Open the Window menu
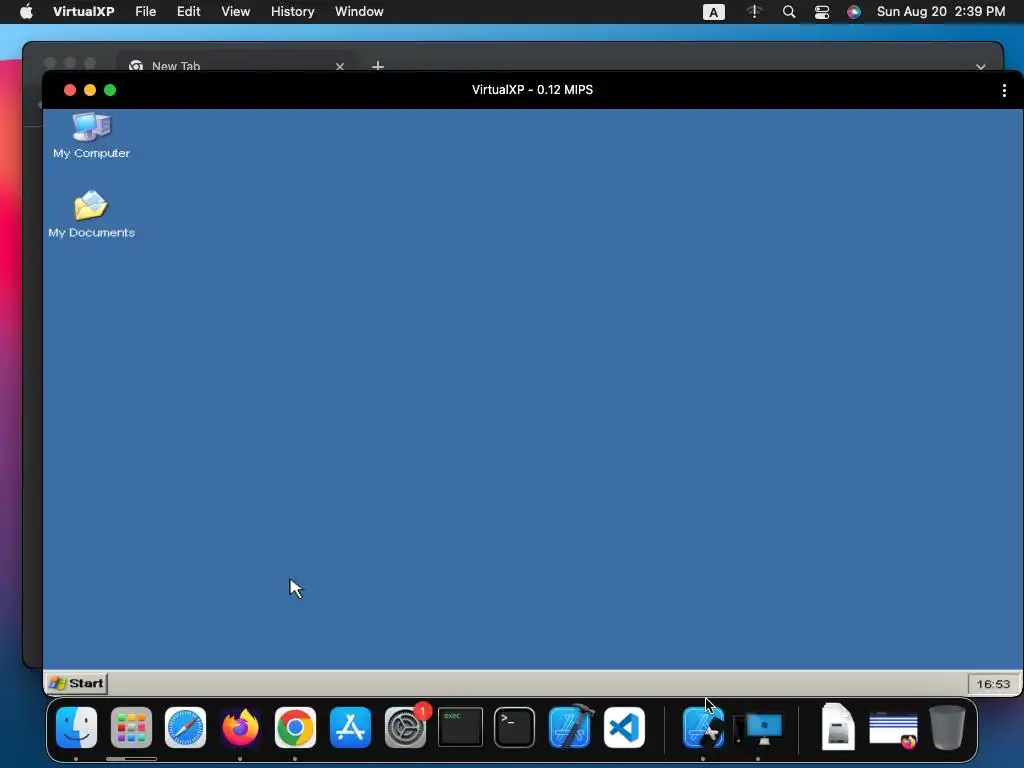This screenshot has width=1024, height=768. [x=359, y=12]
